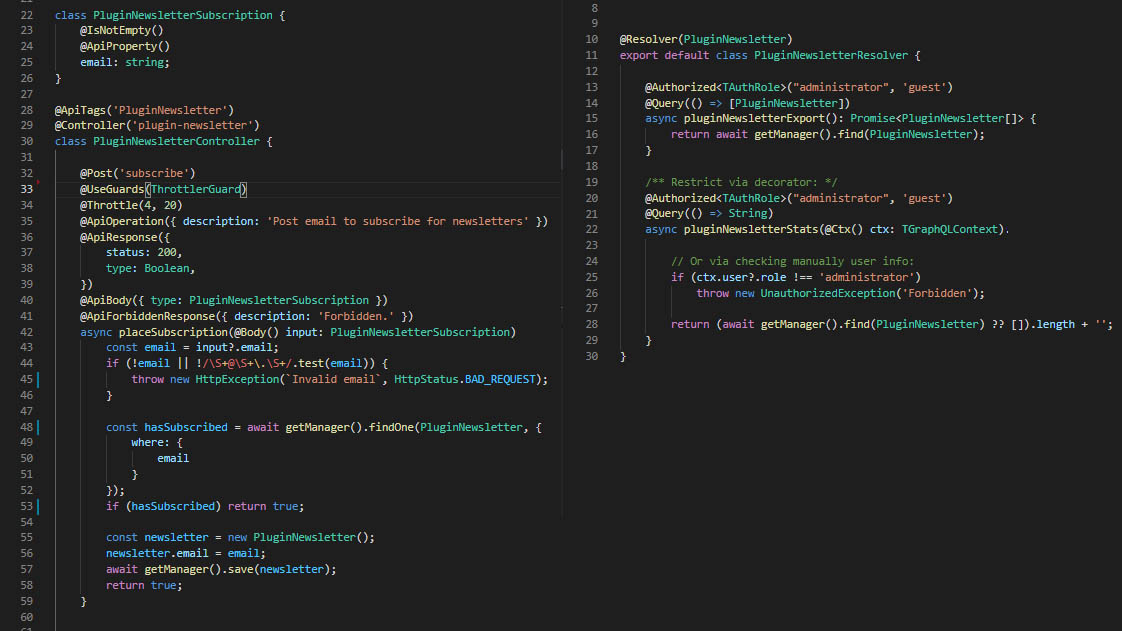The image size is (1122, 631).
Task: Click the @Resolver(PluginNewsletter) decorator
Action: coord(706,39)
